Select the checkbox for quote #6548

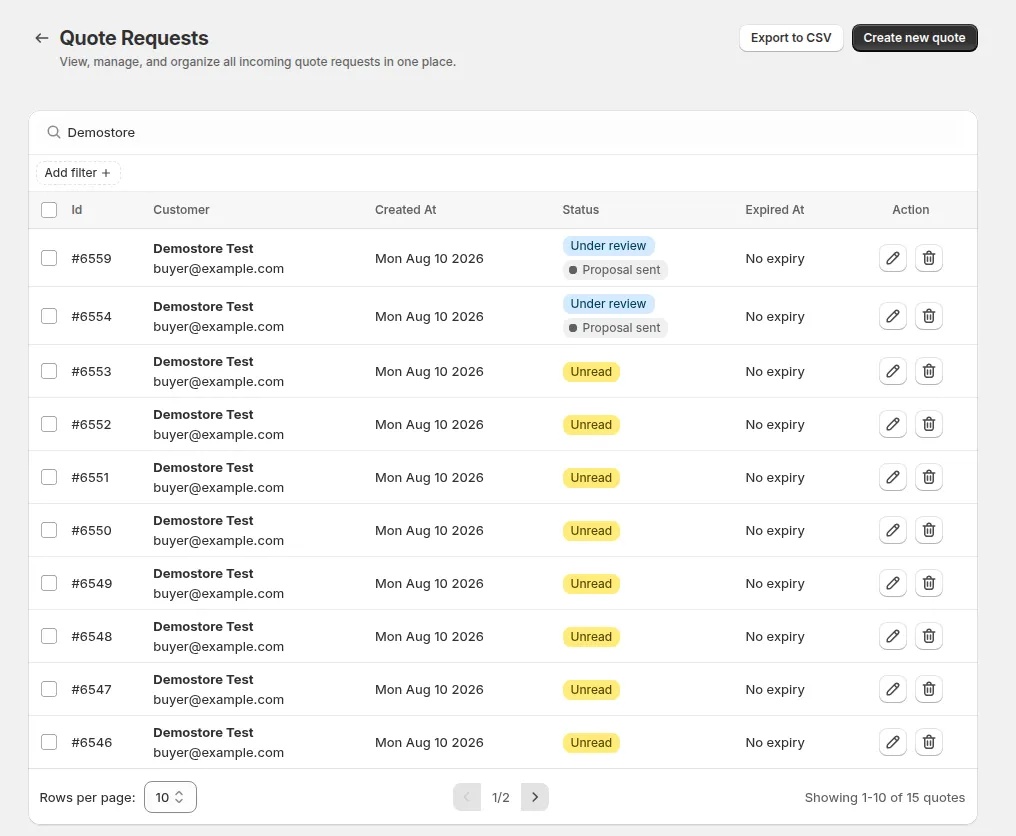pyautogui.click(x=49, y=636)
